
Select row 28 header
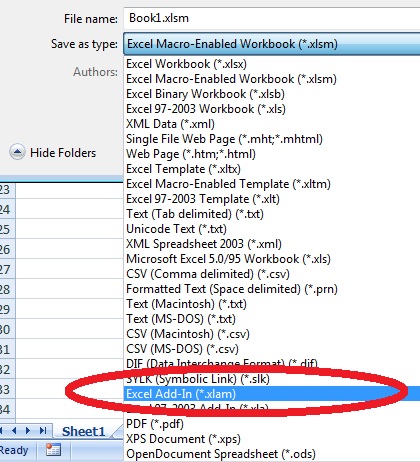pos(7,289)
